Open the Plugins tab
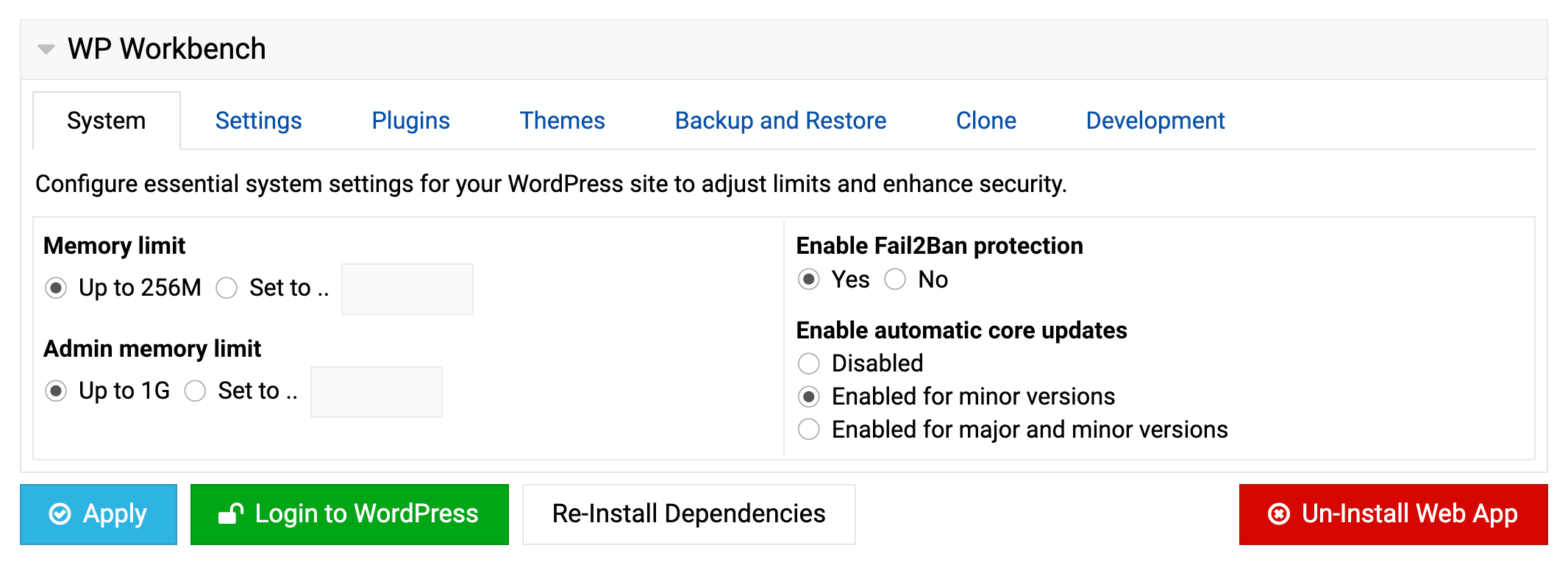The width and height of the screenshot is (1568, 562). tap(410, 121)
